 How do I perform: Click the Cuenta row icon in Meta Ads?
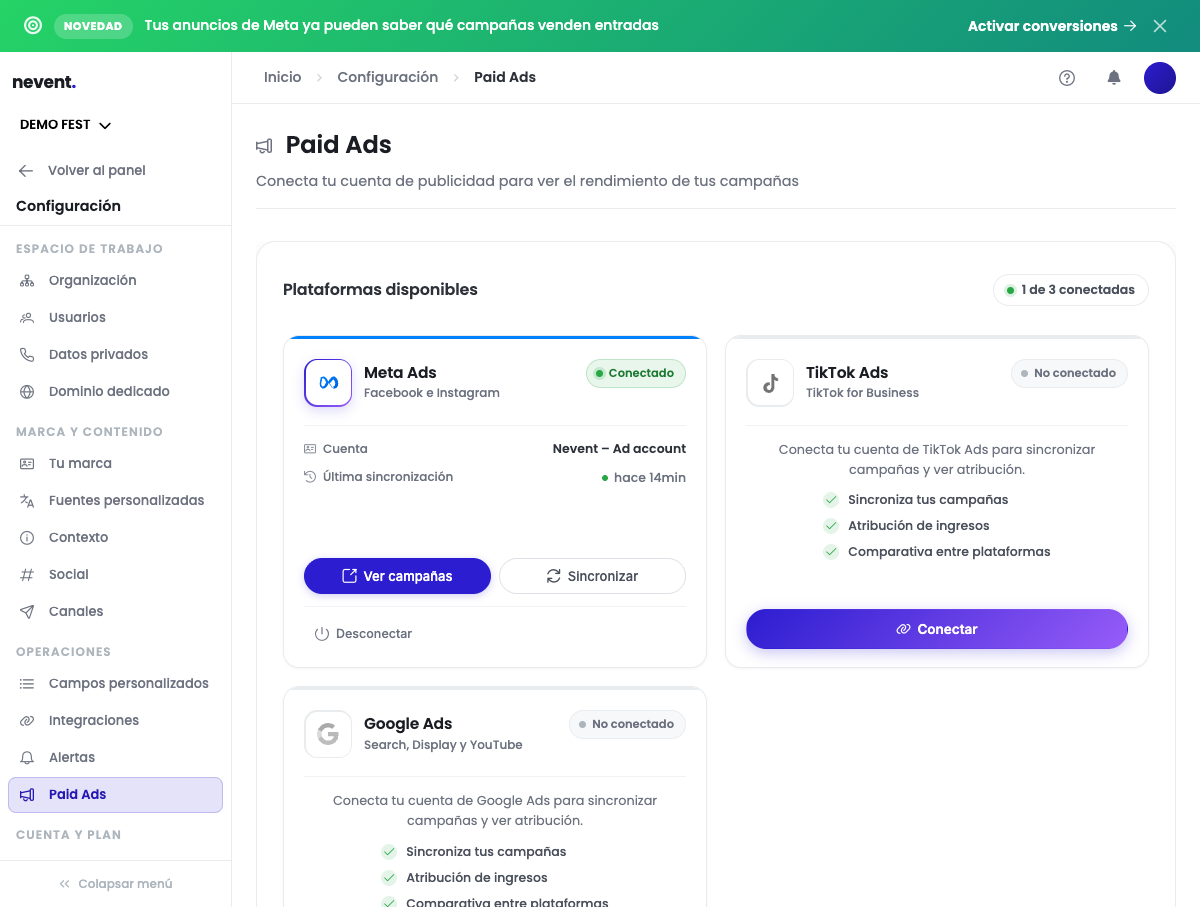(x=310, y=449)
